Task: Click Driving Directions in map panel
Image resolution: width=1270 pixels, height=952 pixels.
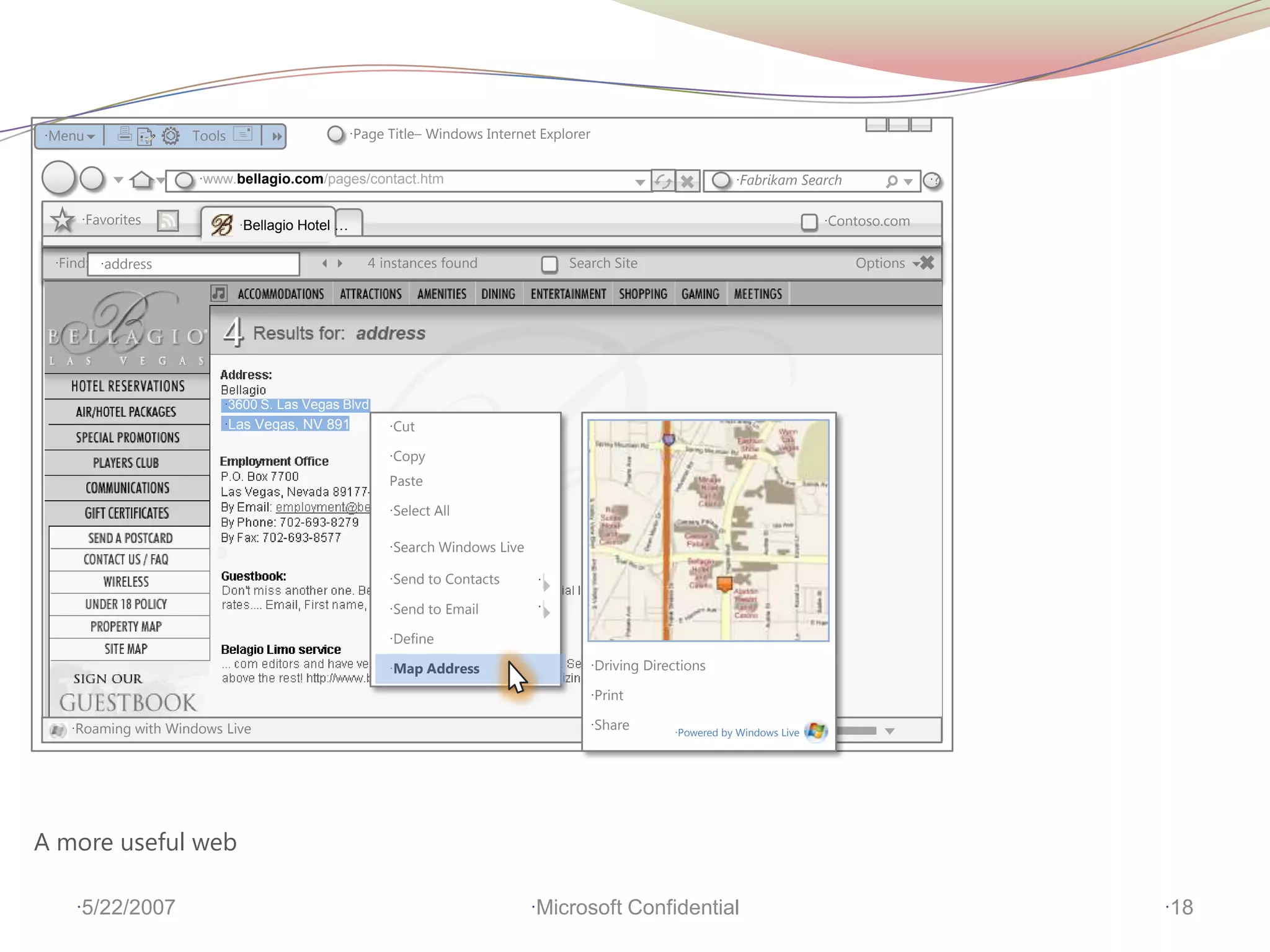Action: 649,666
